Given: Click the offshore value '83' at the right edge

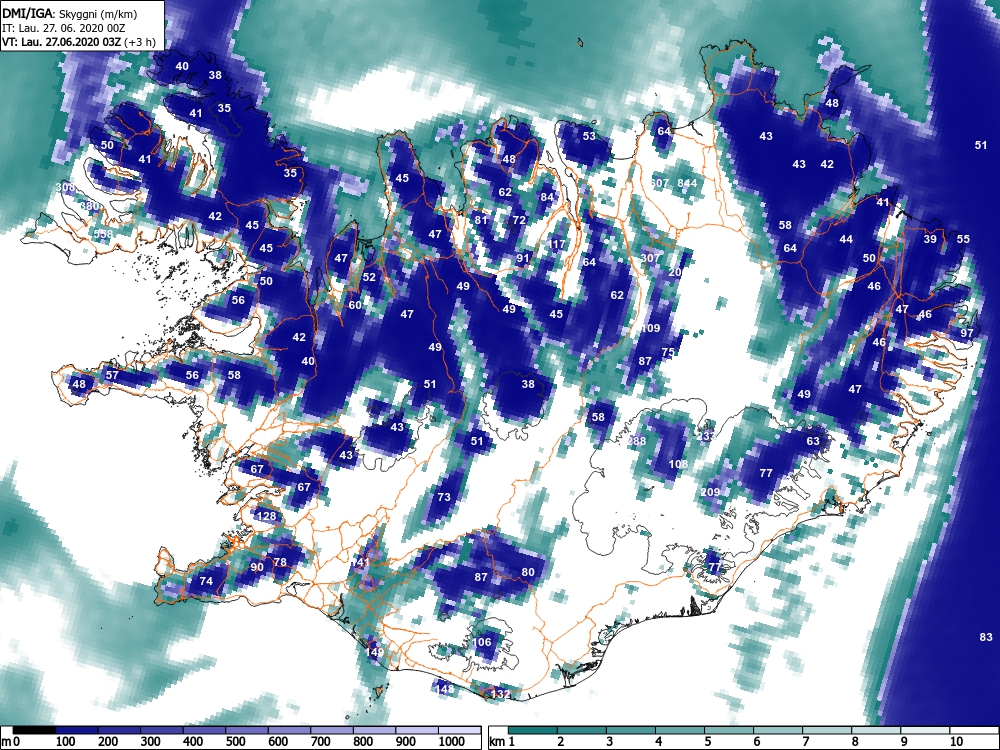Looking at the screenshot, I should pos(986,637).
